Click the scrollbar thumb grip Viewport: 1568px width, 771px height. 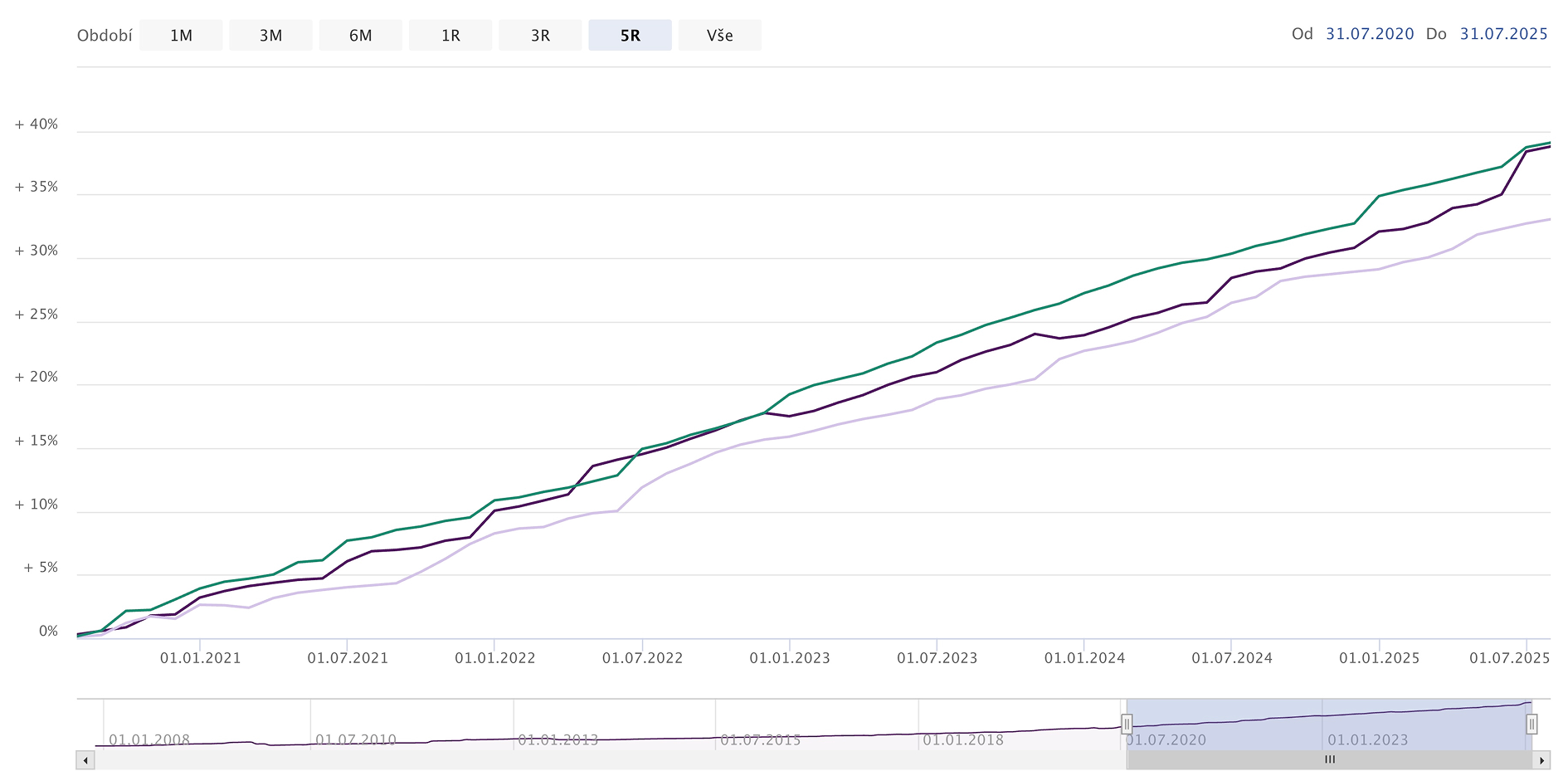(1330, 759)
